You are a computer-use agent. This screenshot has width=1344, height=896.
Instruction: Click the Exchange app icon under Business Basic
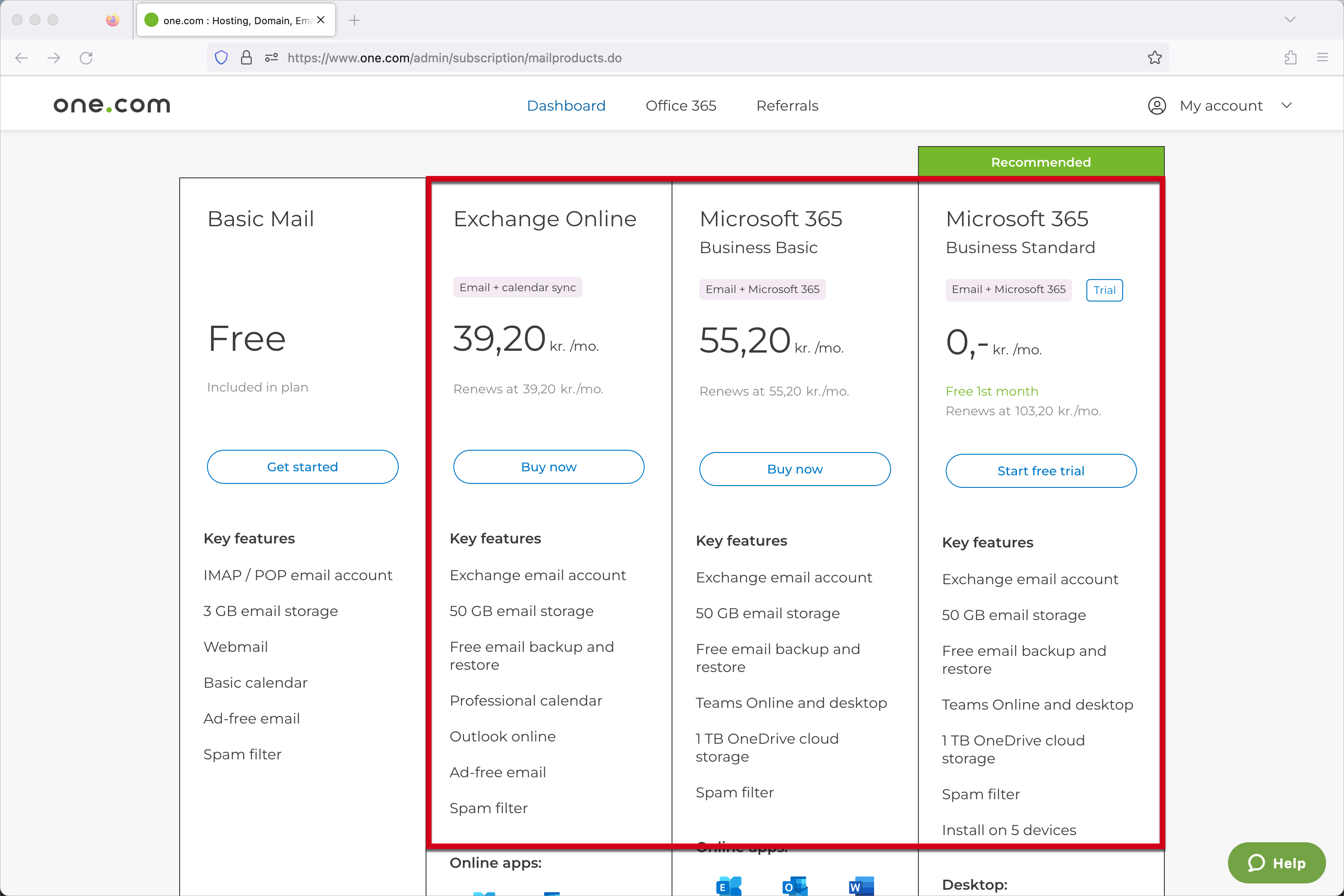pyautogui.click(x=728, y=886)
